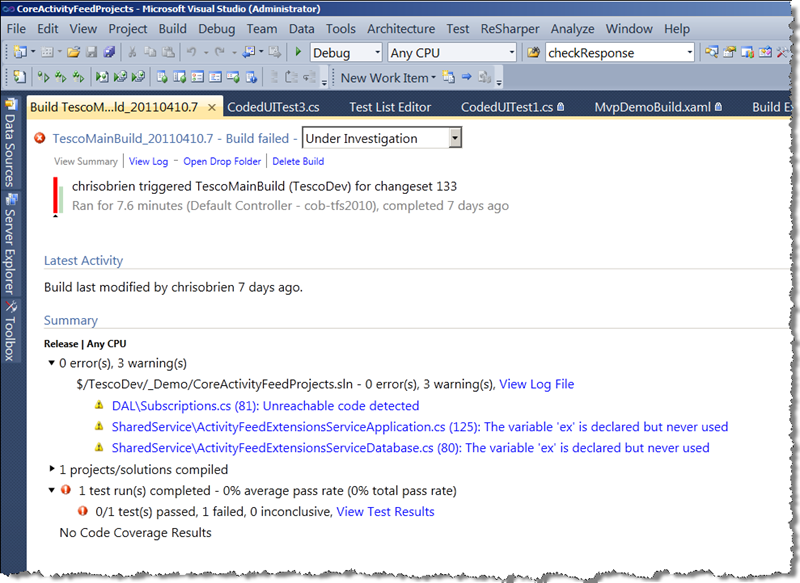Switch to the Test List Editor tab
Screen dimensions: 800x583
pyautogui.click(x=390, y=107)
